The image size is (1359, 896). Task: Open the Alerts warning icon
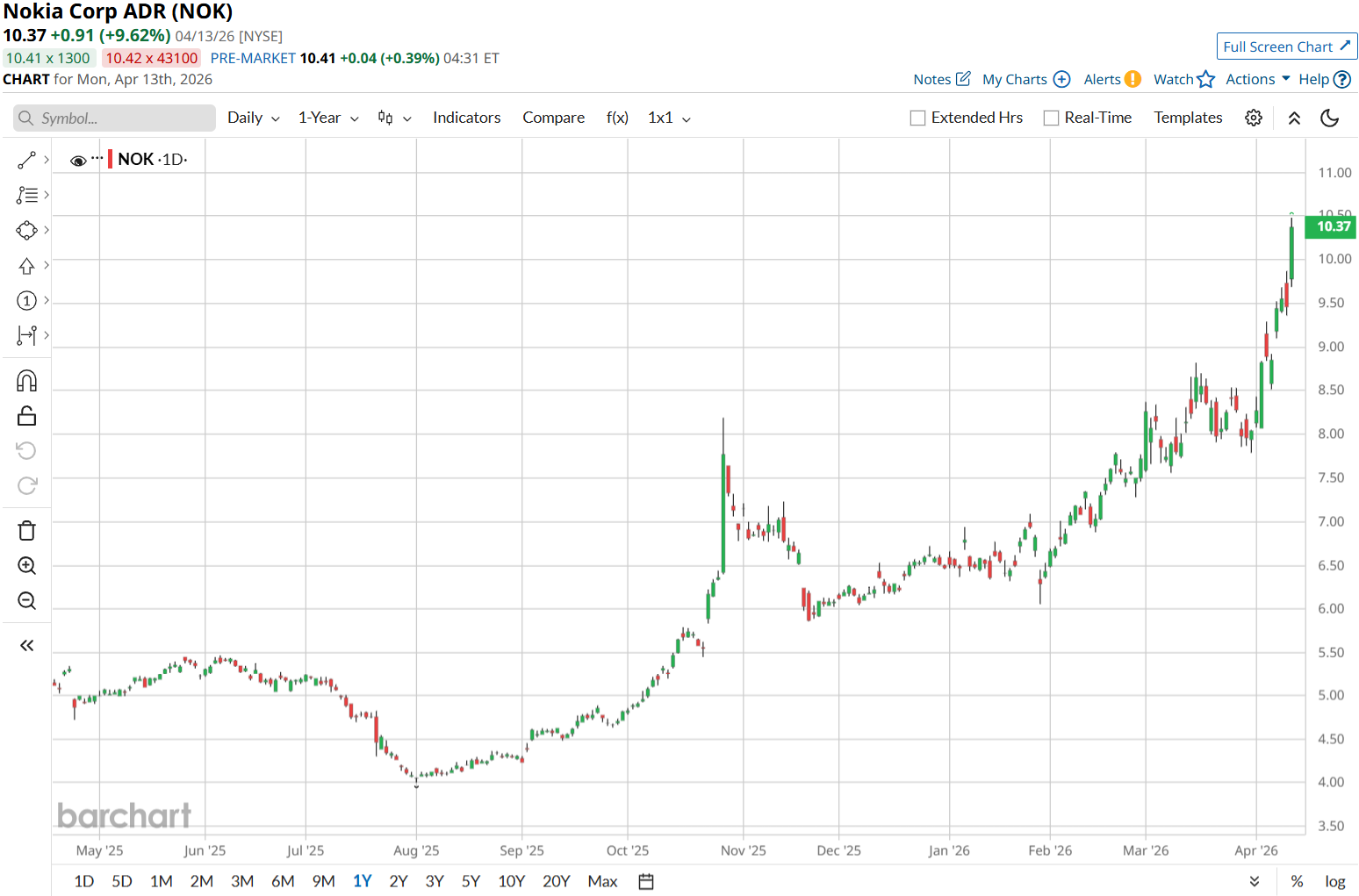[1132, 79]
